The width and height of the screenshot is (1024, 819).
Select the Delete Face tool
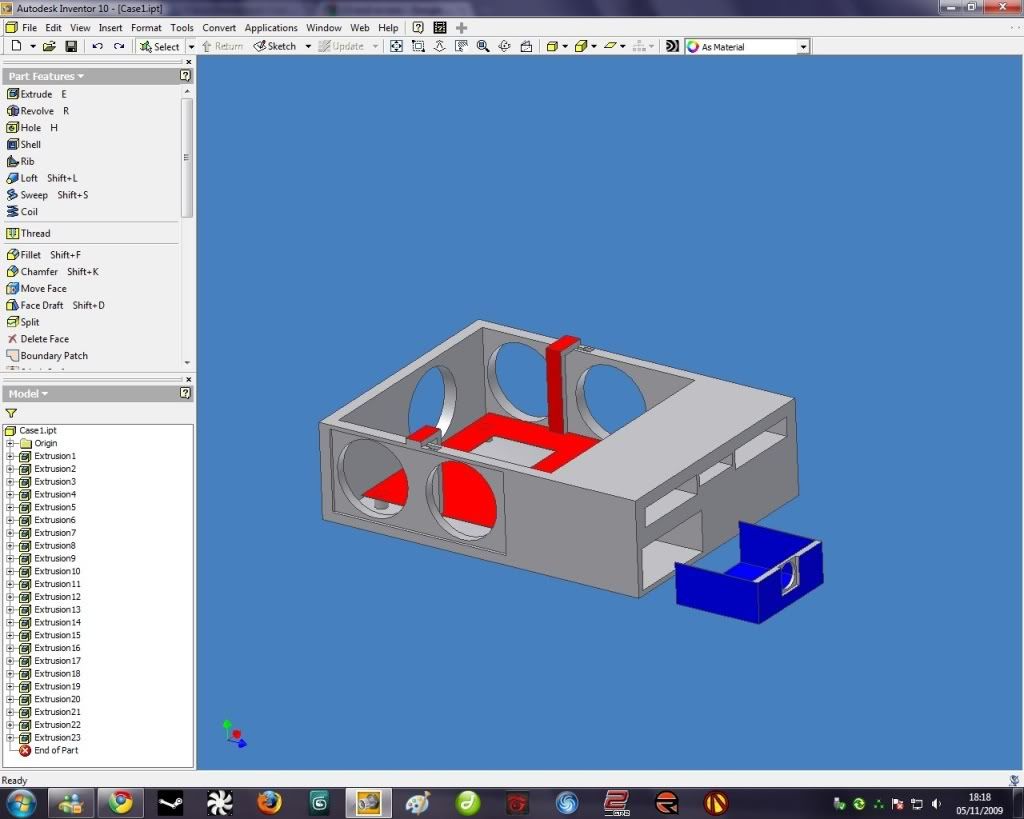[38, 339]
